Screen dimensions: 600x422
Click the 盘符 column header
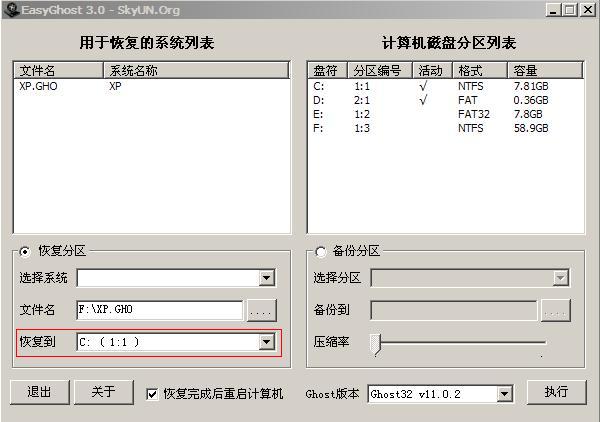[x=328, y=70]
